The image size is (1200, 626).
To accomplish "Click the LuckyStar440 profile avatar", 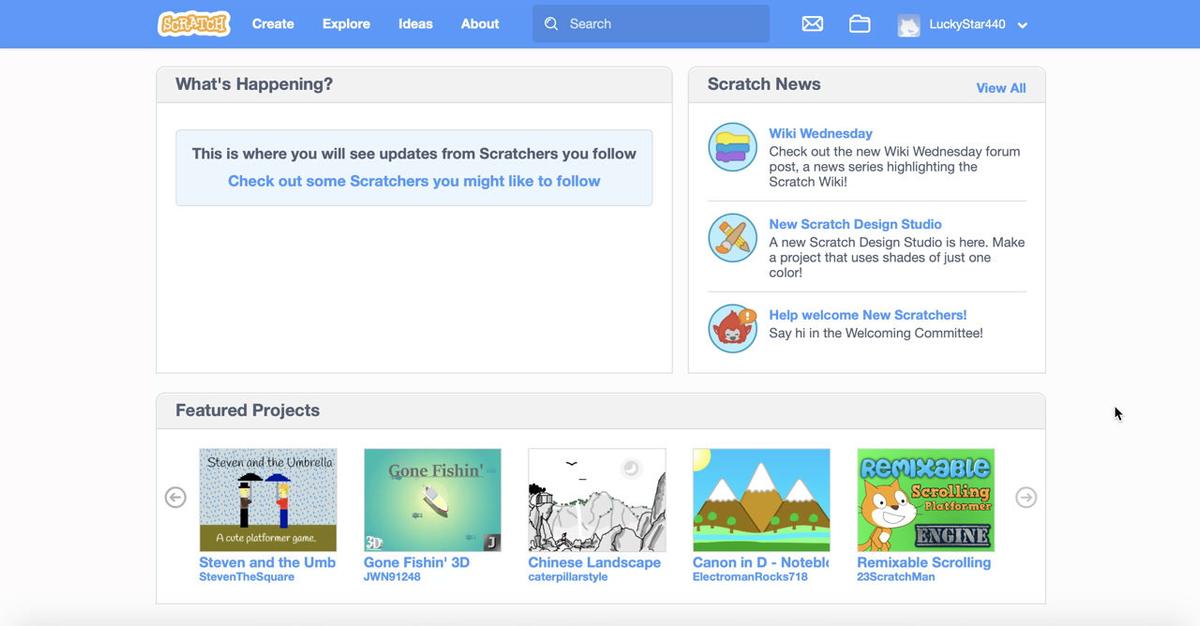I will point(908,25).
